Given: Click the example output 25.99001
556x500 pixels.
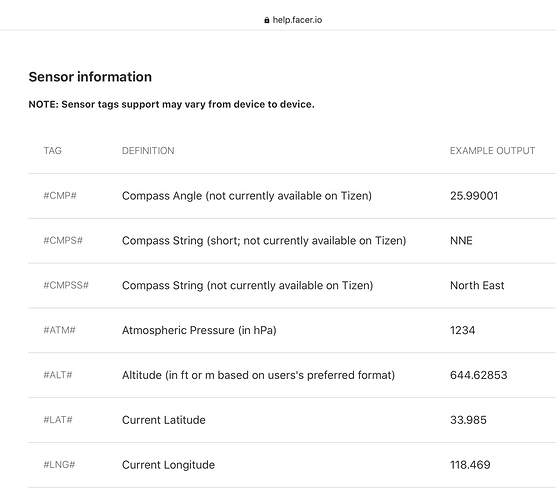Looking at the screenshot, I should 474,196.
